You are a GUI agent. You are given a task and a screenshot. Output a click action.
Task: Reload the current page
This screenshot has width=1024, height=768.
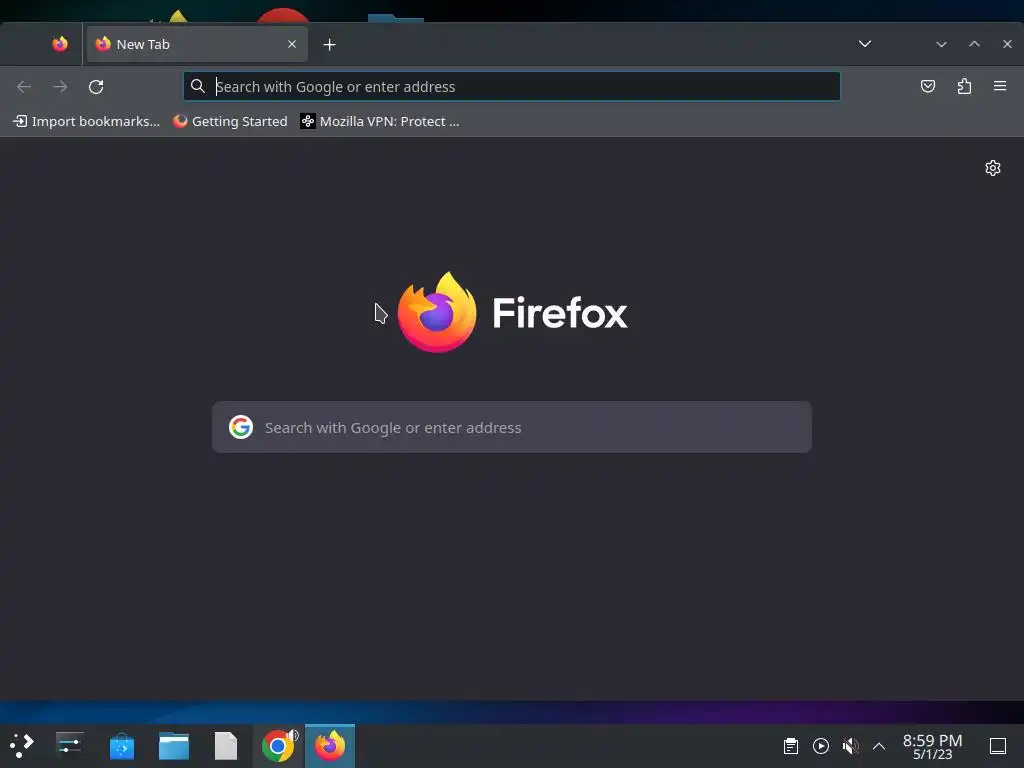tap(96, 86)
